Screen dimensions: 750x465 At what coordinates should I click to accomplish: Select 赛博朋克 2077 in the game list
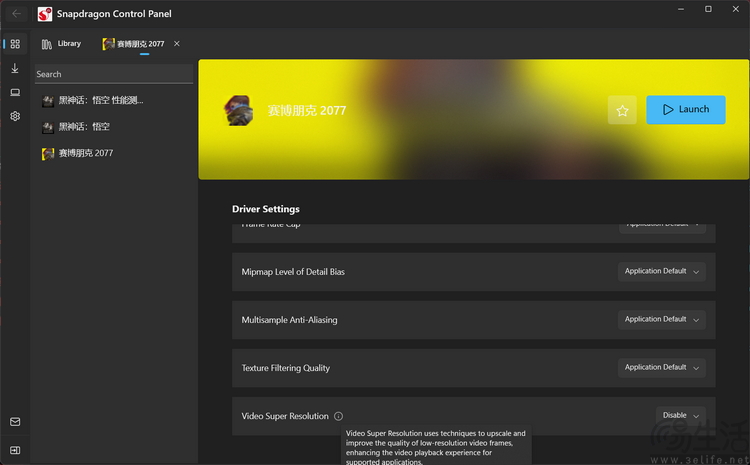85,153
